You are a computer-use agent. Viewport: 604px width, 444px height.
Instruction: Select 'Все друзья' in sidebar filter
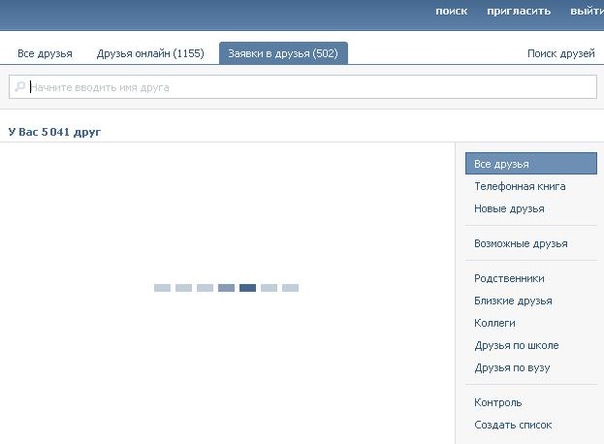tap(530, 164)
